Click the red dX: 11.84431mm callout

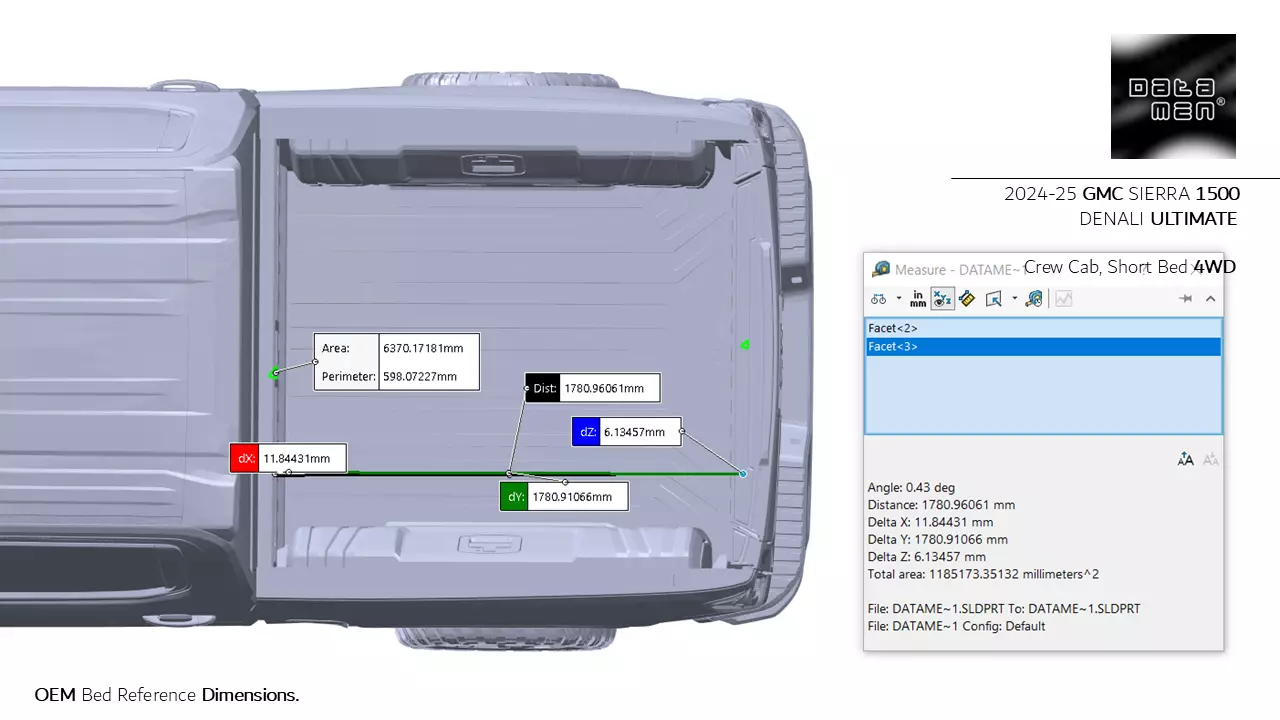288,458
